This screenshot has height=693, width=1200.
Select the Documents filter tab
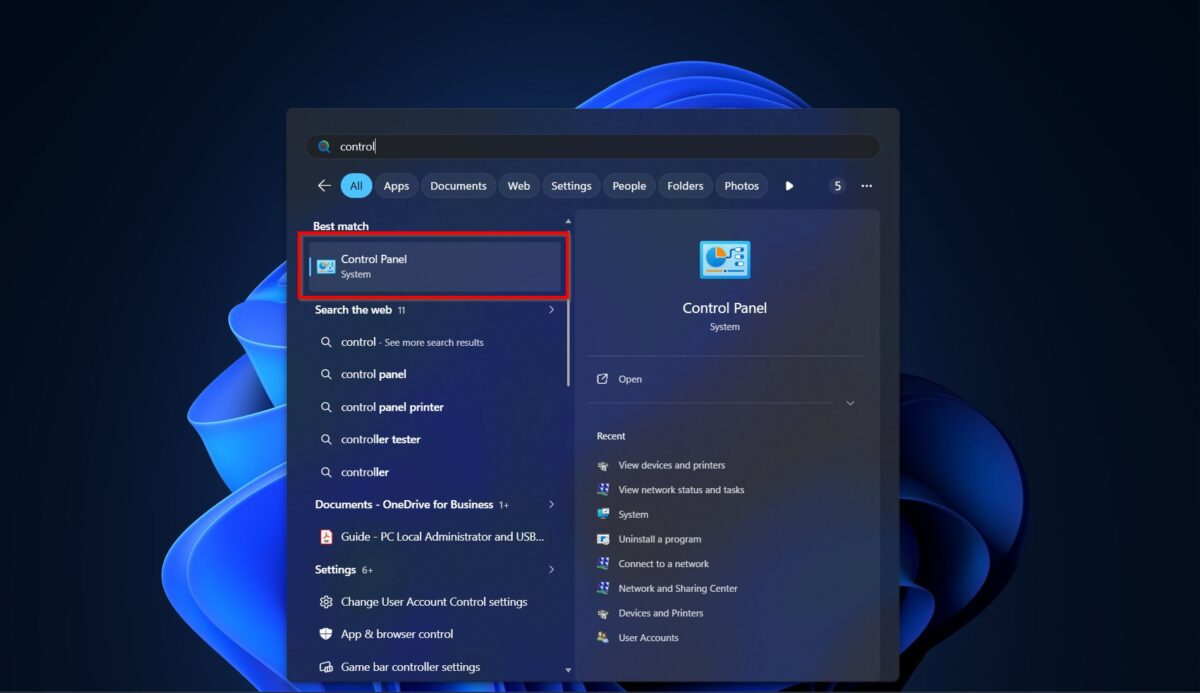point(458,186)
